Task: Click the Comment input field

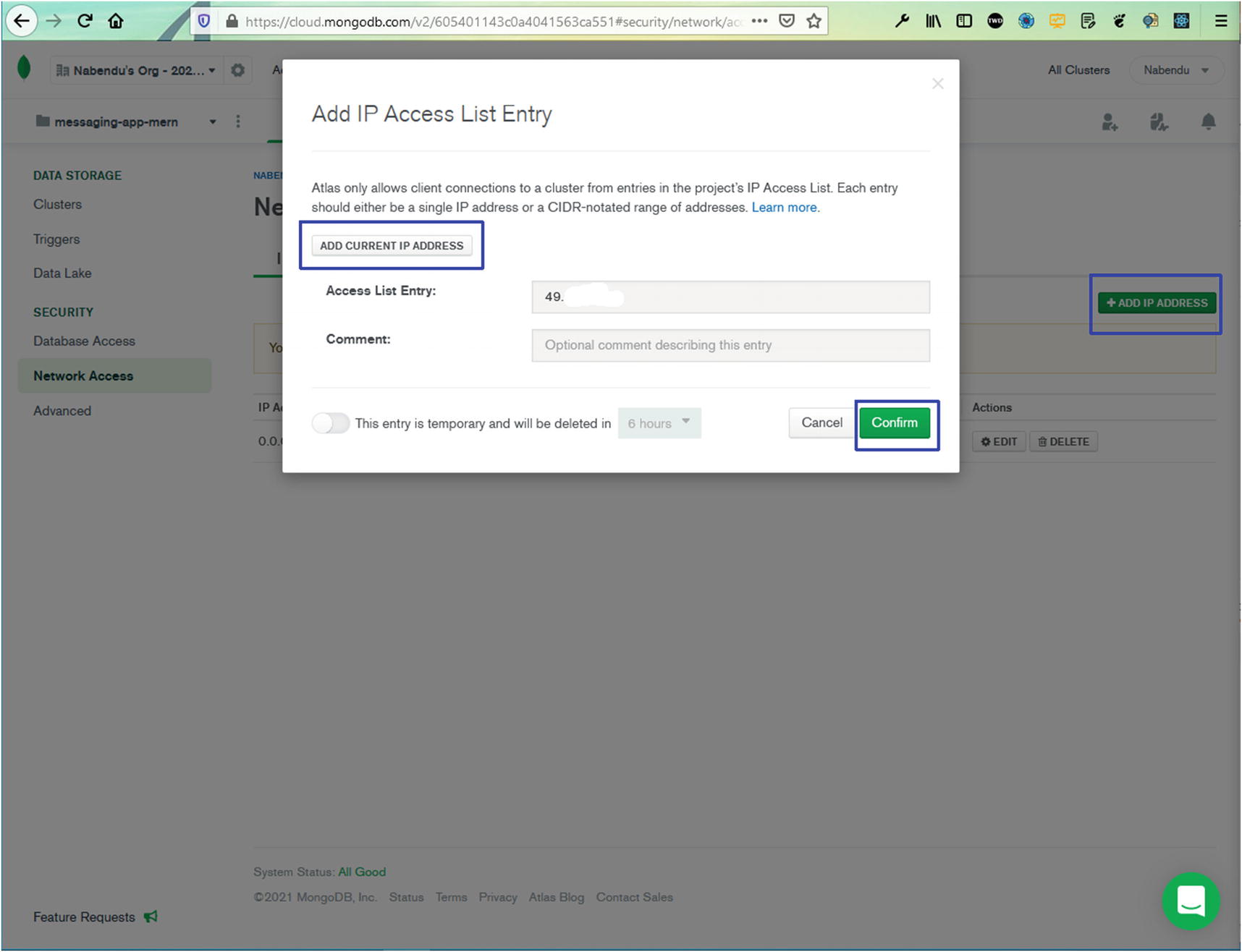Action: [x=730, y=346]
